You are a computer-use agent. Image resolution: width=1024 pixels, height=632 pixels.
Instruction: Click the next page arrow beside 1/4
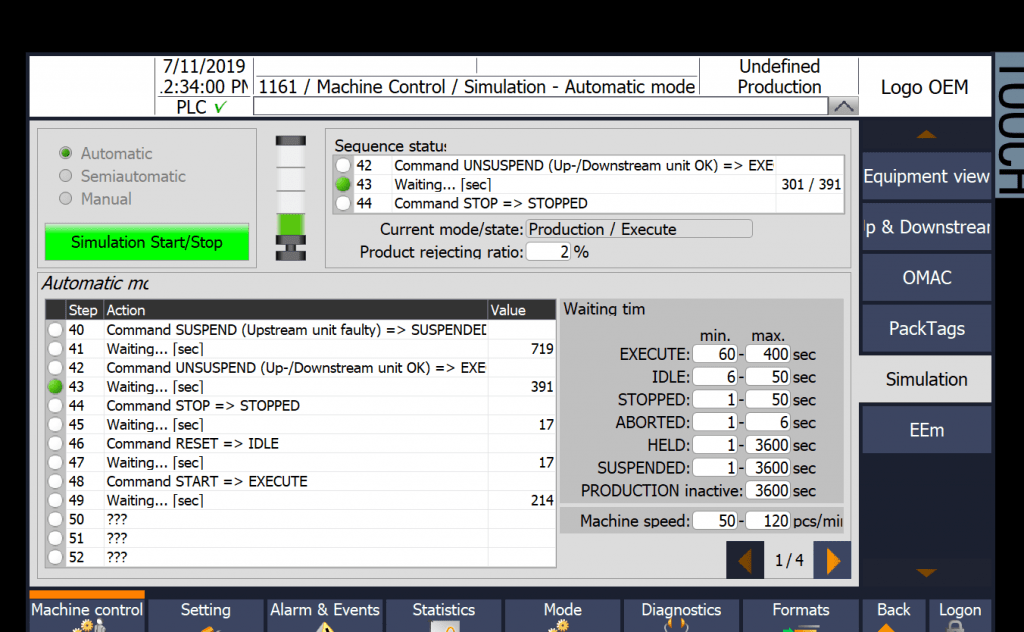[833, 561]
